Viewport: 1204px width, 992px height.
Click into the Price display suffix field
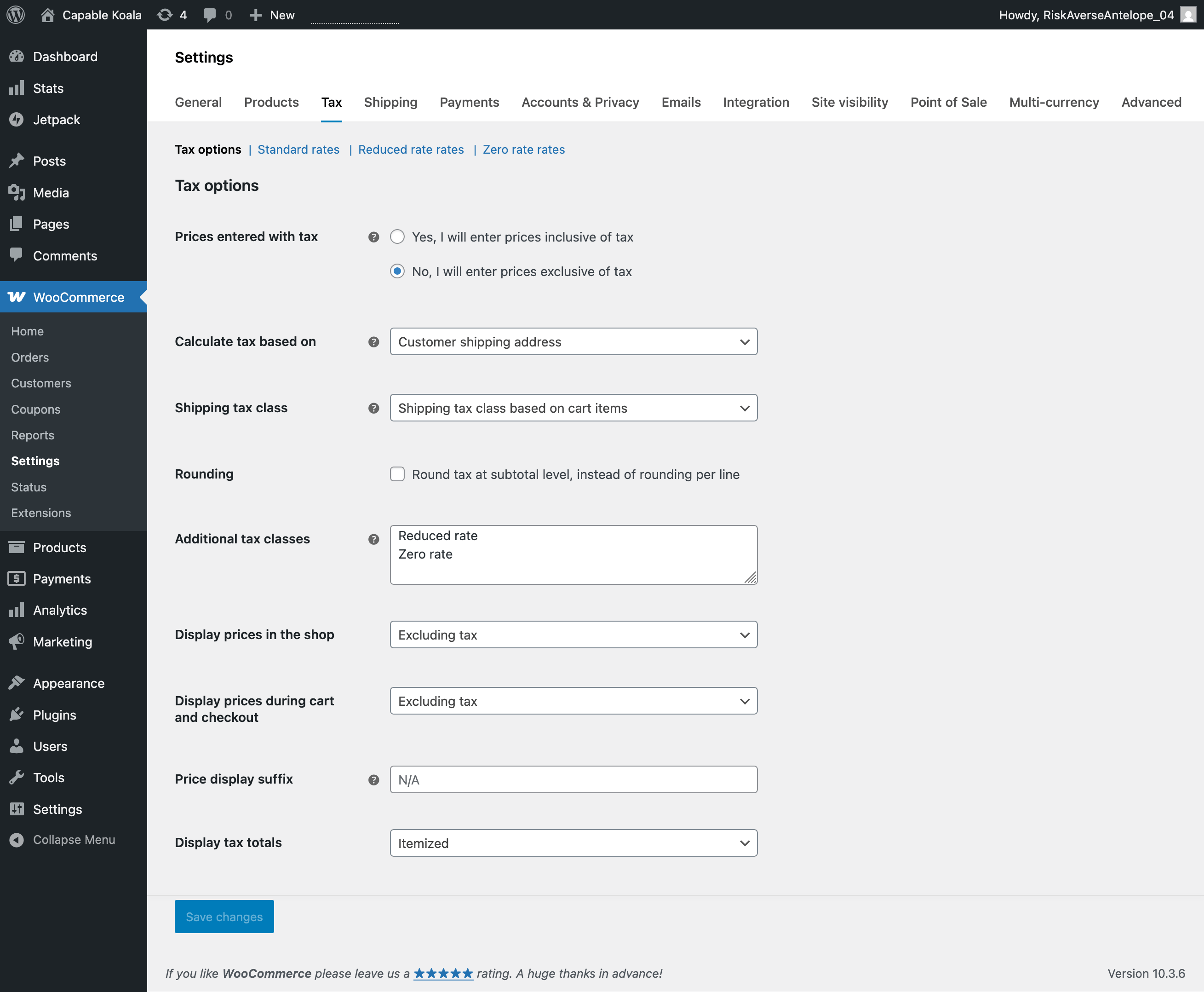pos(573,779)
